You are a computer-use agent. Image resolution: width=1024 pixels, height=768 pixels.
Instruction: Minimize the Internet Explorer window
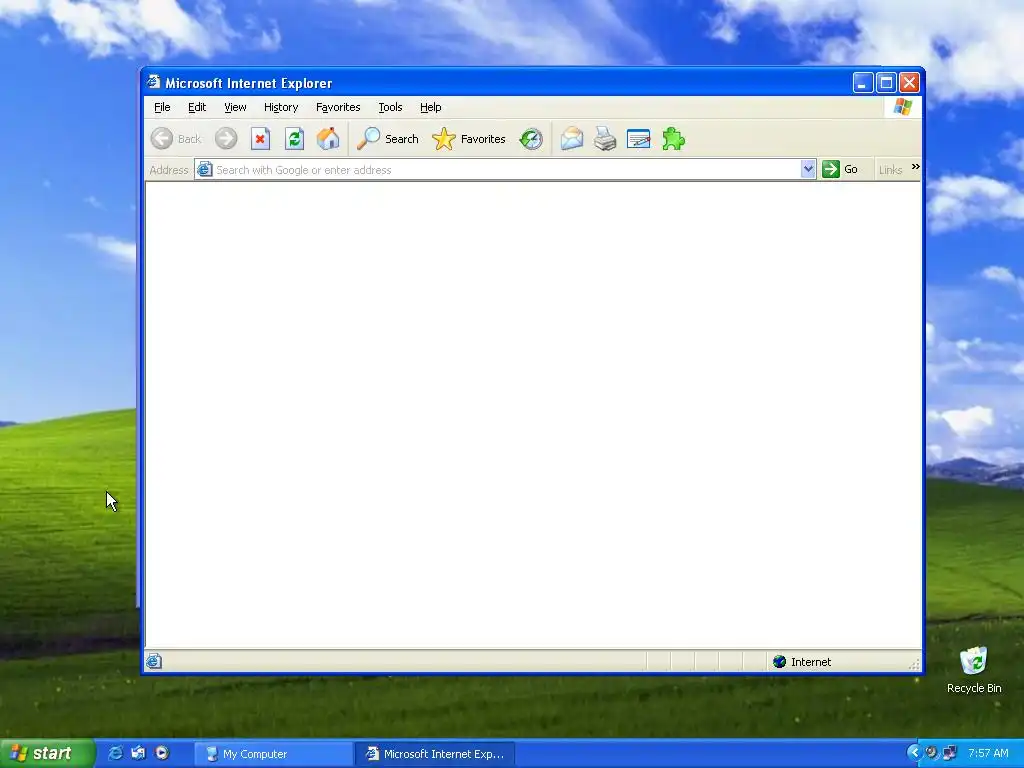coord(863,82)
